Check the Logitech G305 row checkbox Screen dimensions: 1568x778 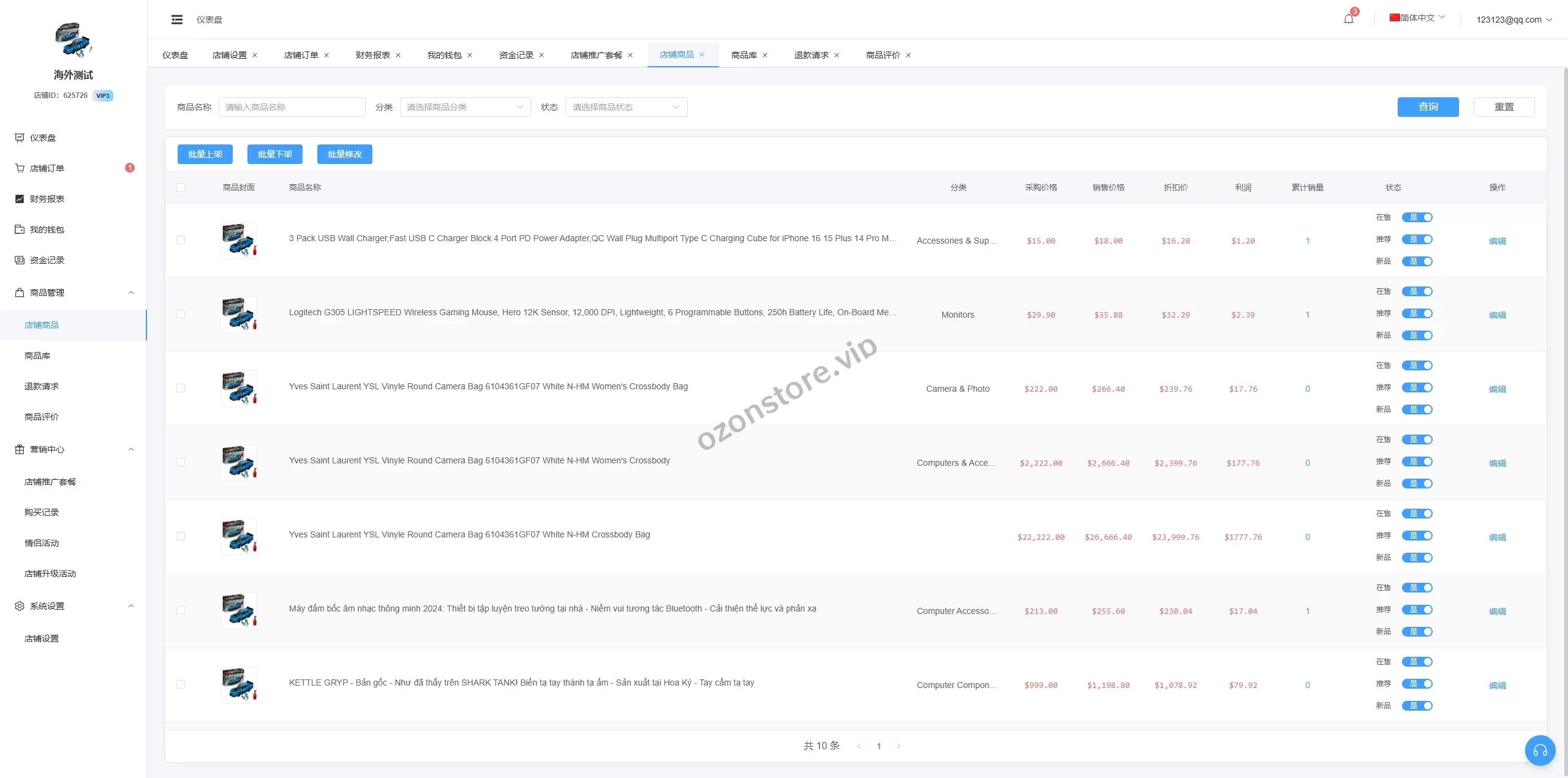[181, 314]
